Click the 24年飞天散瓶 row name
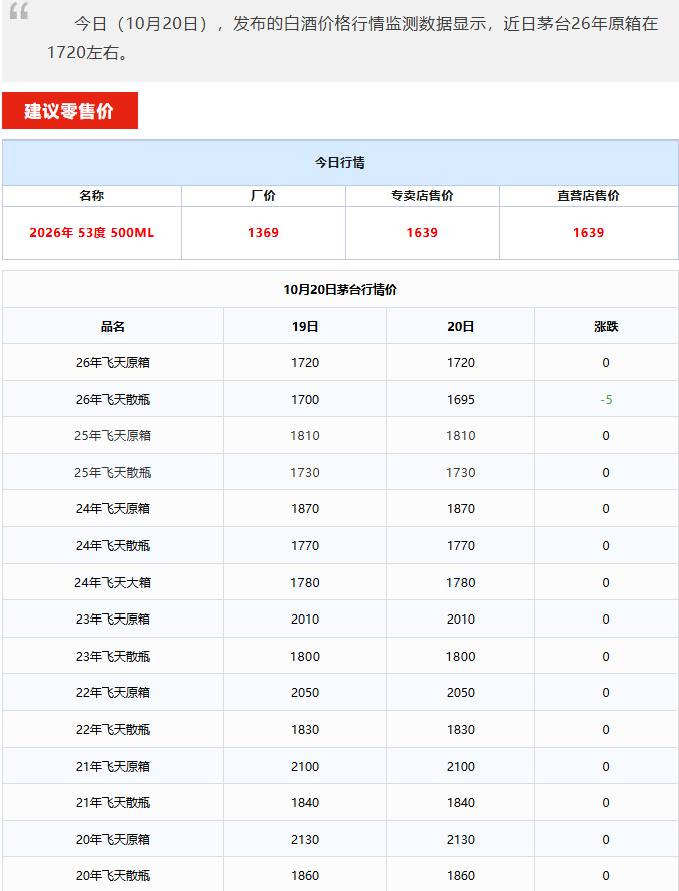The height and width of the screenshot is (891, 679). 113,546
